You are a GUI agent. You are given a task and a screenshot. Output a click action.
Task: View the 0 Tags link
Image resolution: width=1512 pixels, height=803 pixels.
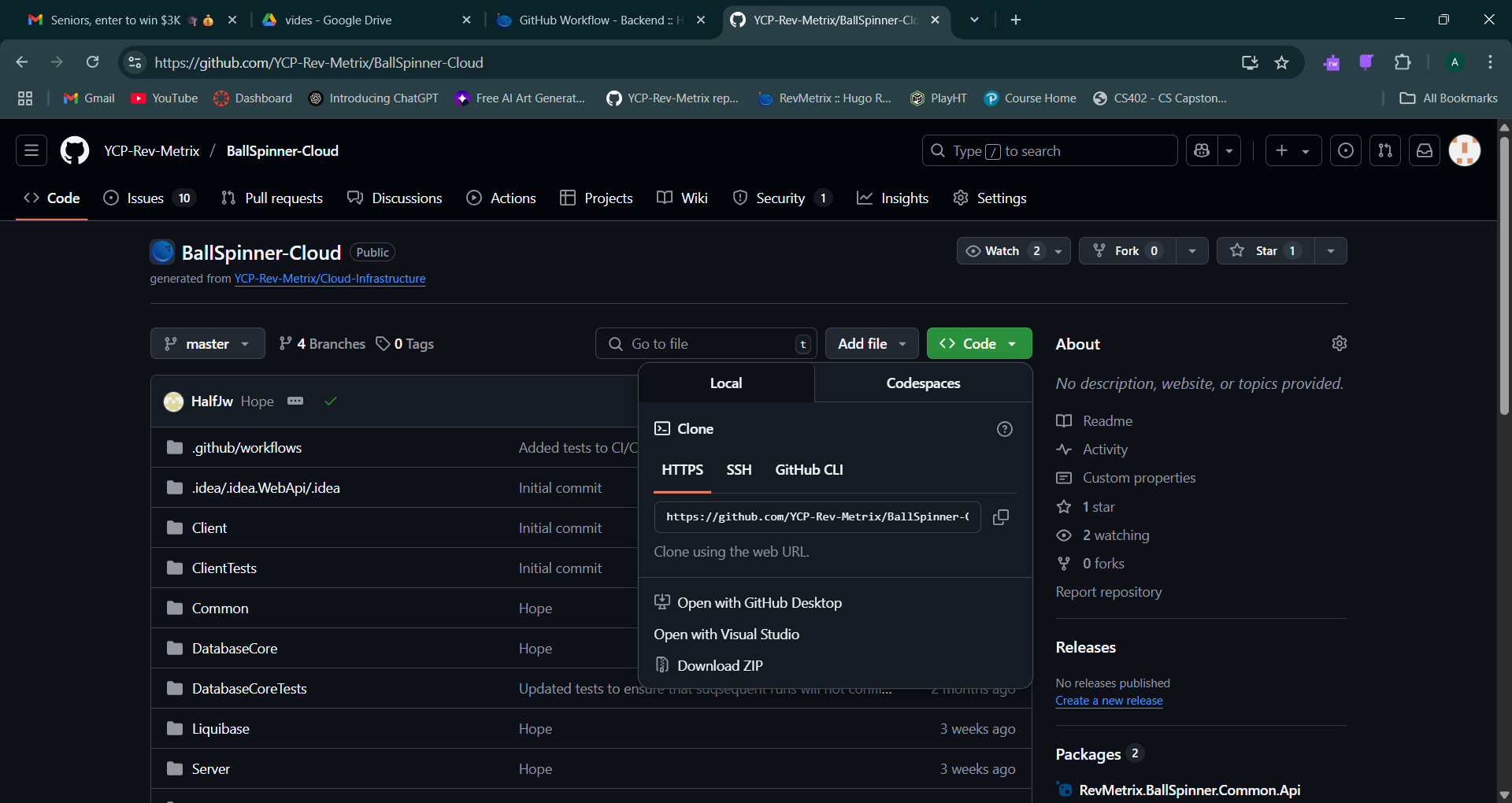[x=405, y=344]
